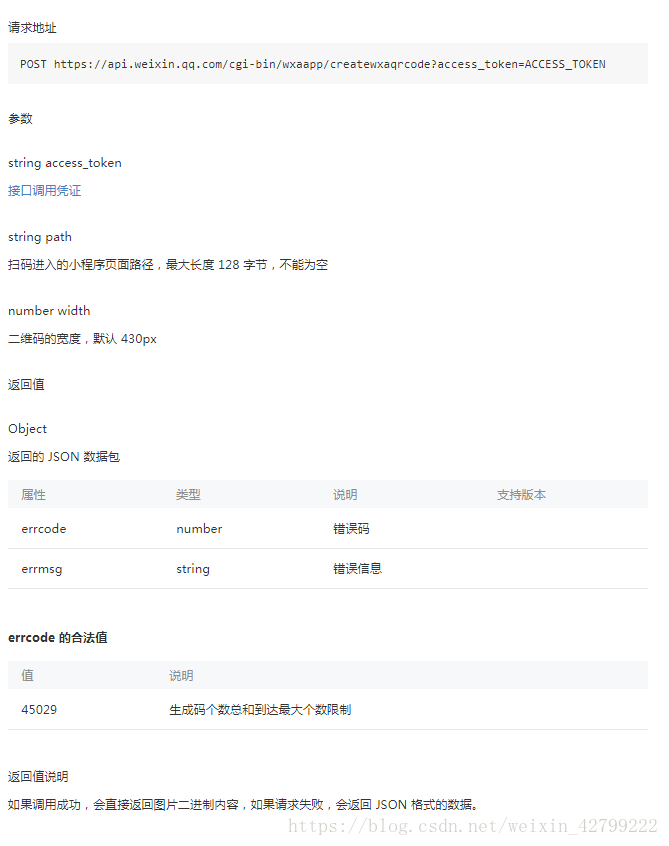
Task: Click the 'errmsg' table cell
Action: tap(42, 569)
